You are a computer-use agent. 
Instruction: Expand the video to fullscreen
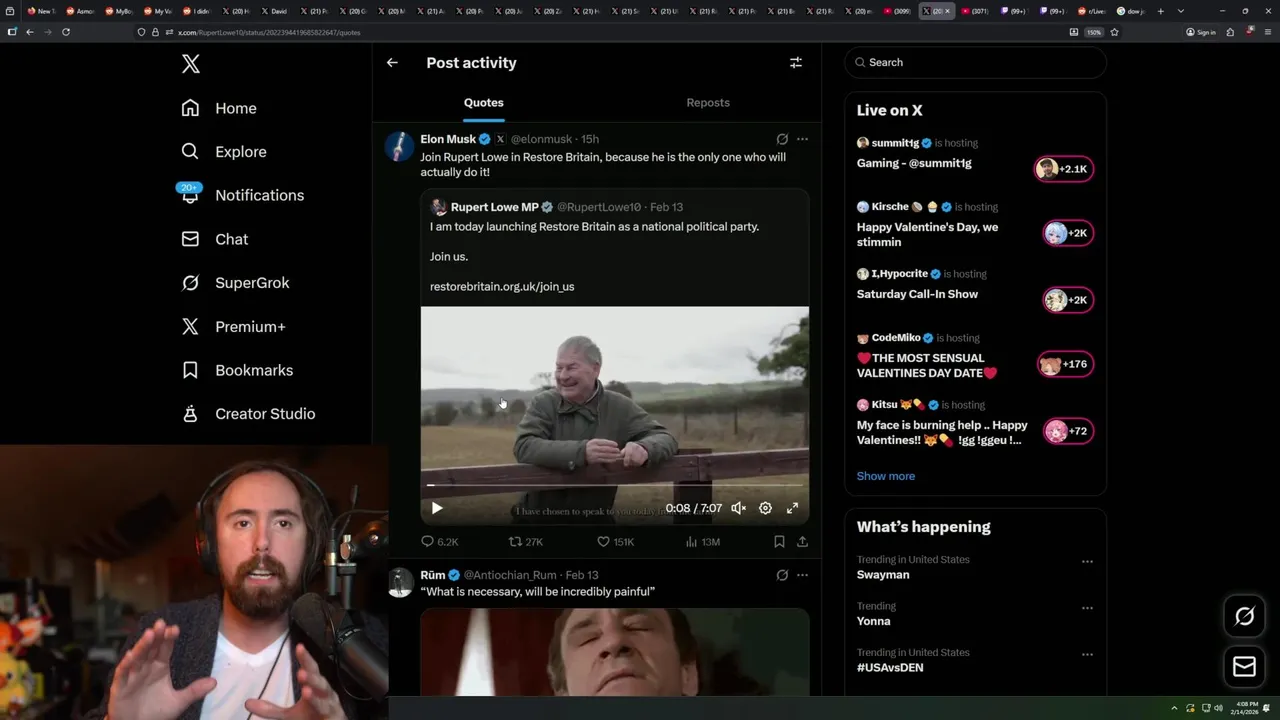(x=792, y=508)
